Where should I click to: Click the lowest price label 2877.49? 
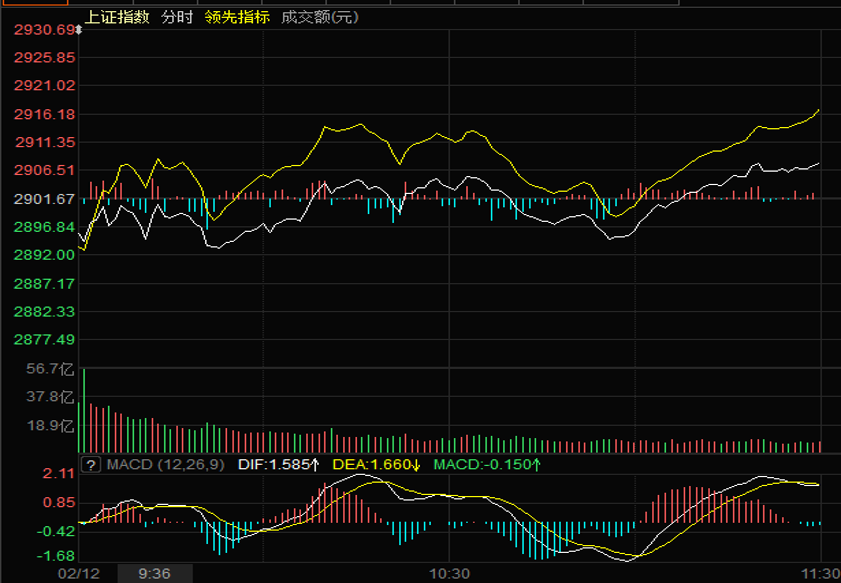[44, 340]
